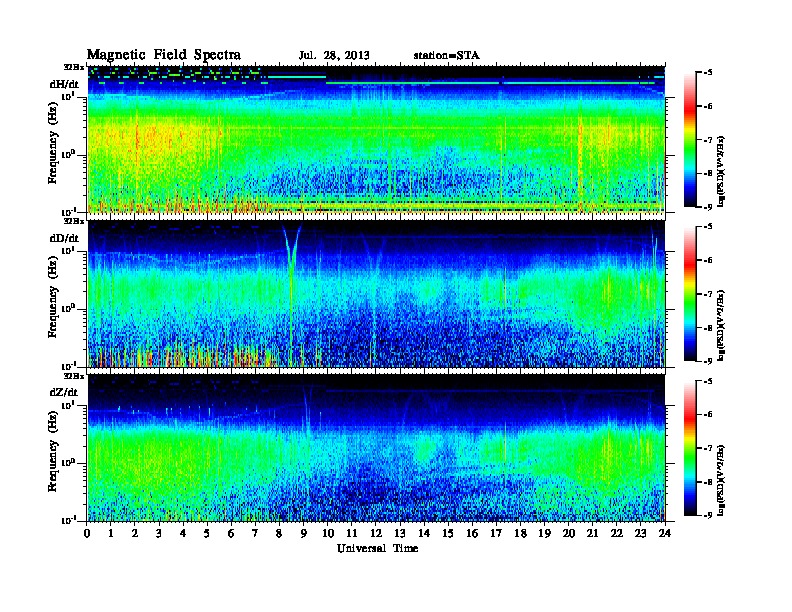Click the "-9" tick on dZ/dt color bar
The width and height of the screenshot is (792, 612).
(708, 515)
